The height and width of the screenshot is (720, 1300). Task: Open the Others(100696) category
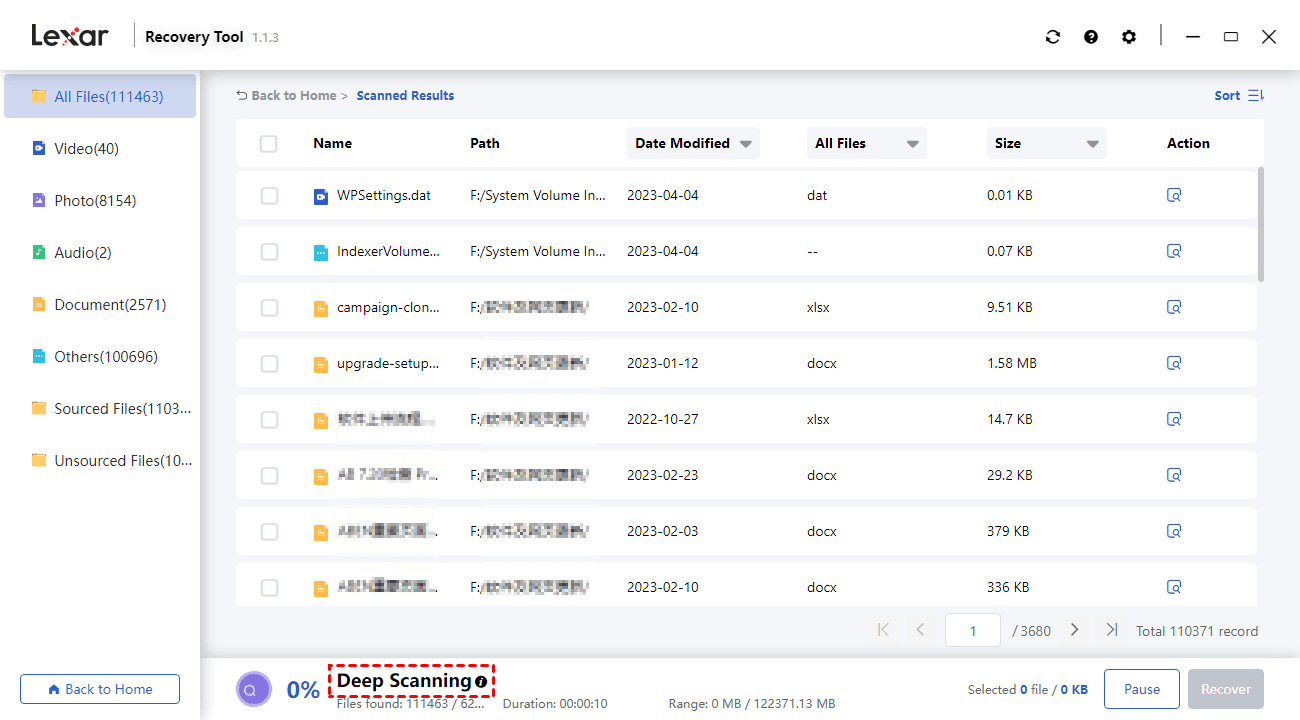100,357
